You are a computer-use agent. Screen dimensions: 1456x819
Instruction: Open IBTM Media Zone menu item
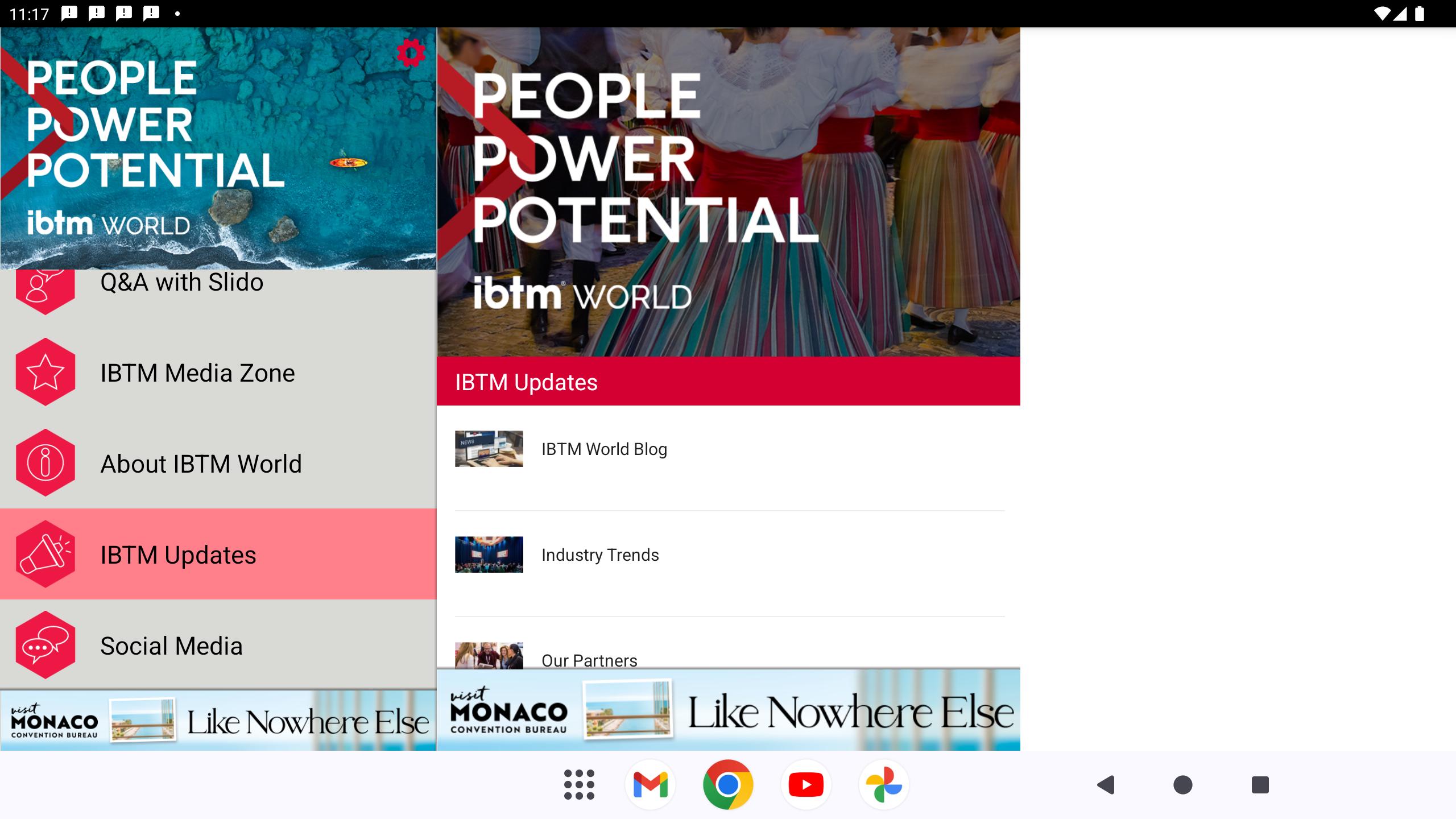(218, 372)
